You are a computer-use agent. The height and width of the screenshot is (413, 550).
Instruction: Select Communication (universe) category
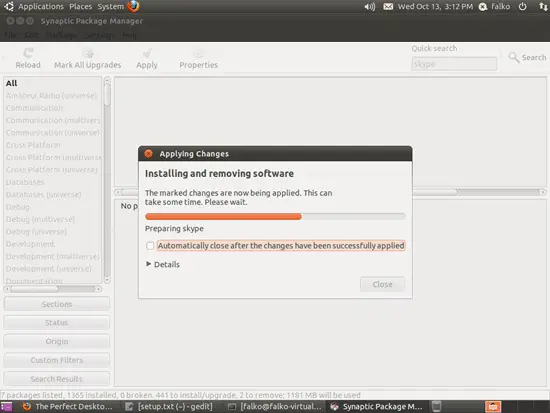tap(53, 133)
